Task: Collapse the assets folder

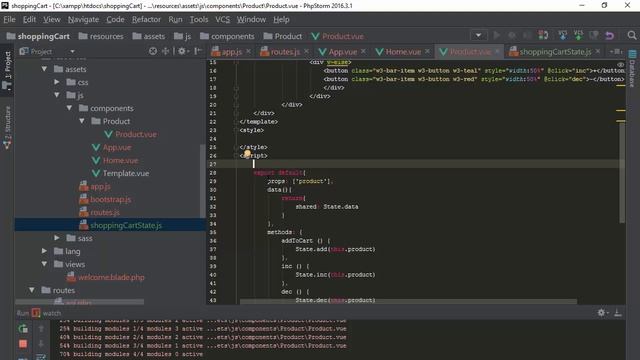Action: tap(44, 69)
